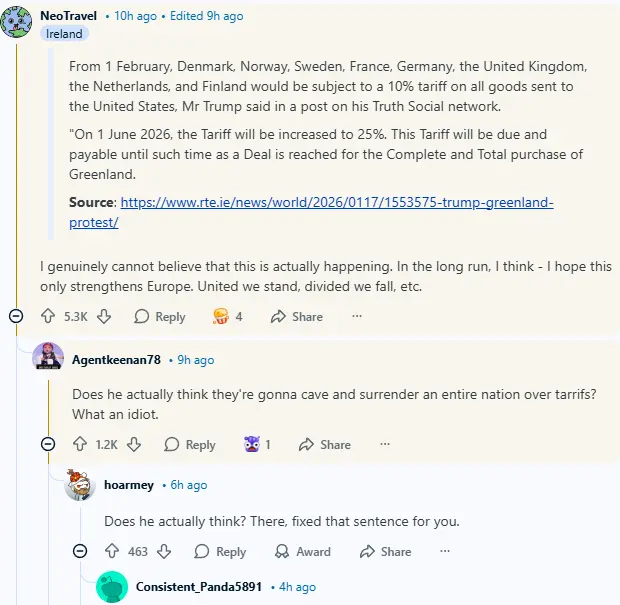
Task: Open more options on Agentkeenan78's comment
Action: 385,444
